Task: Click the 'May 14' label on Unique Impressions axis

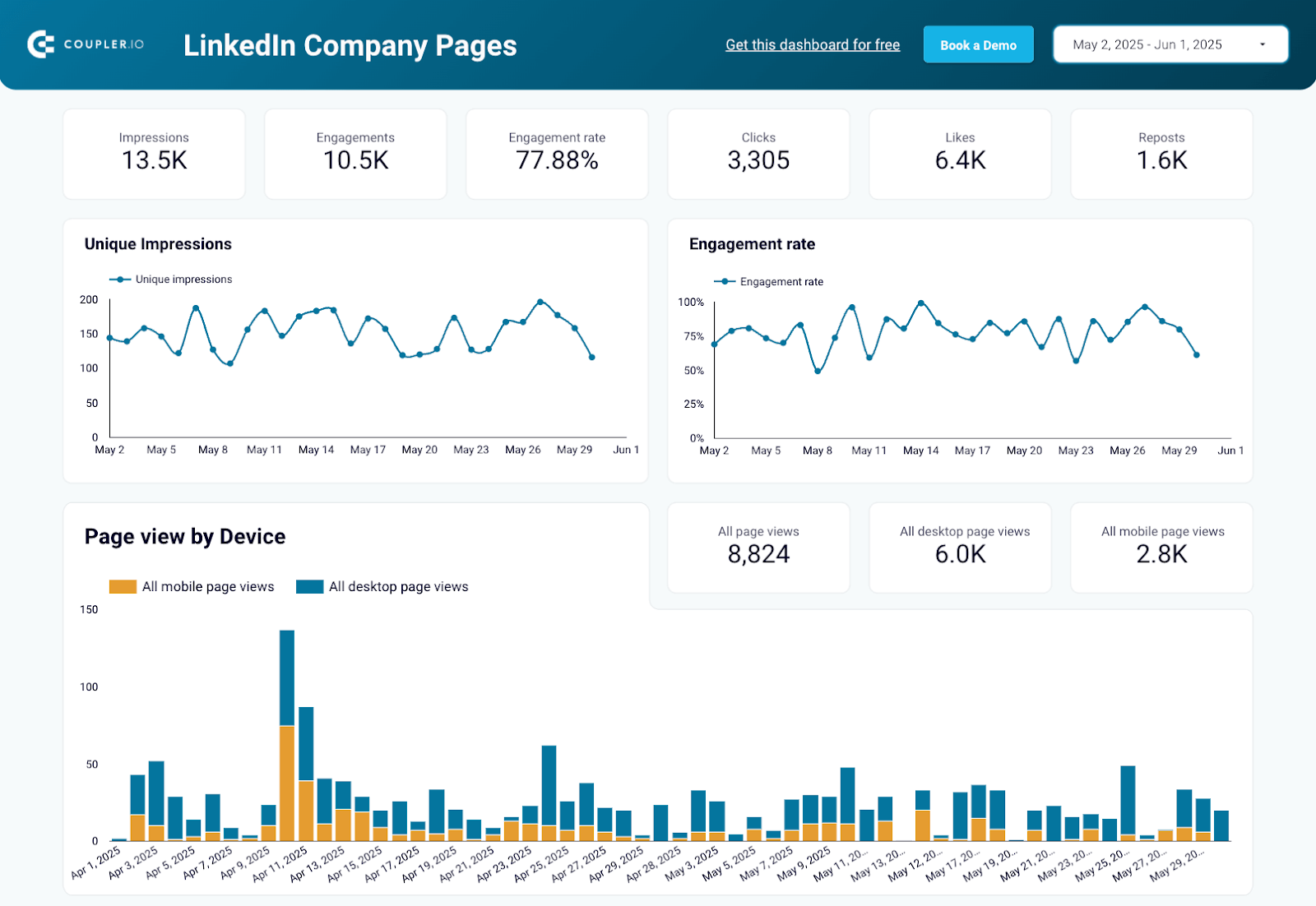Action: (316, 450)
